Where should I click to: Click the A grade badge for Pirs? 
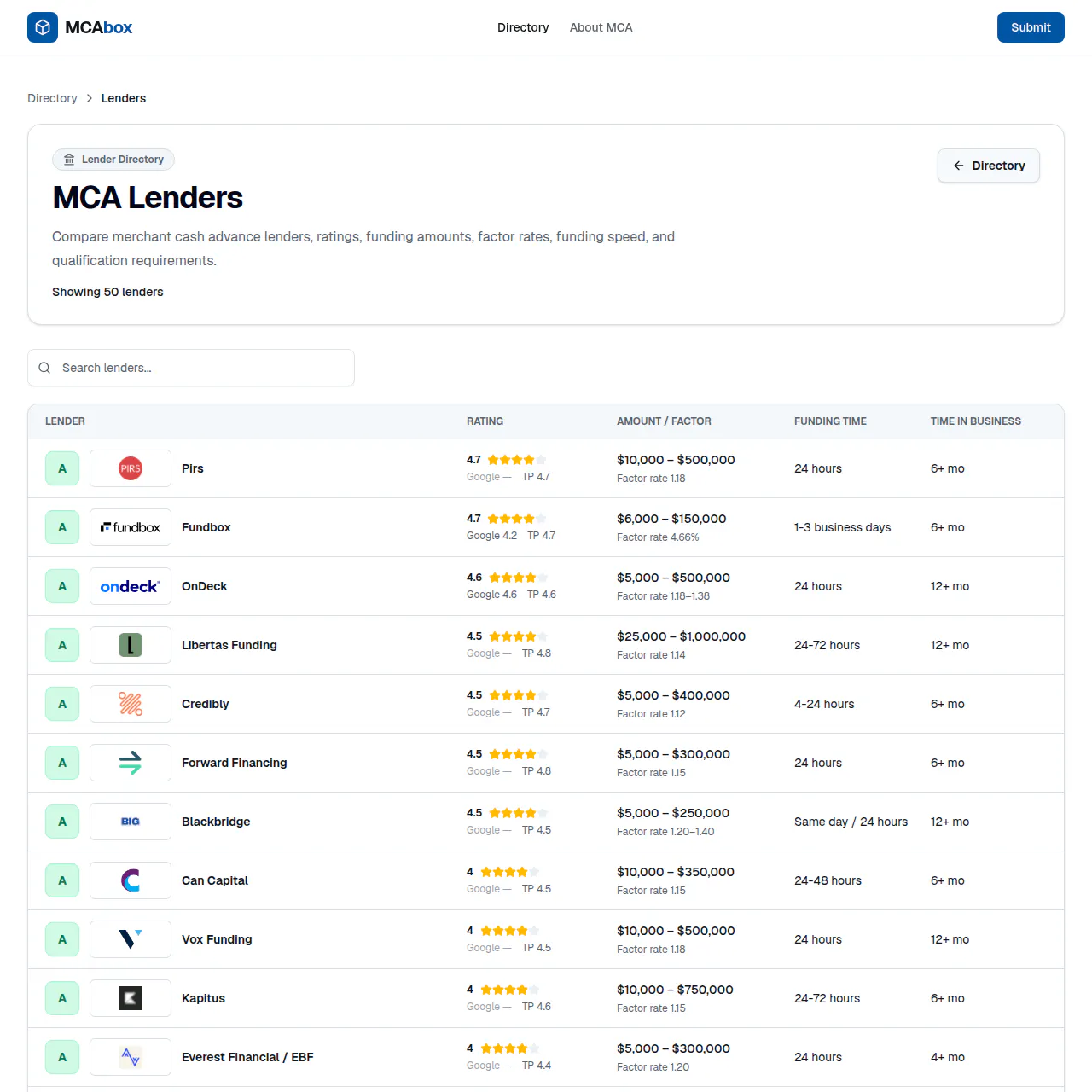[x=62, y=468]
